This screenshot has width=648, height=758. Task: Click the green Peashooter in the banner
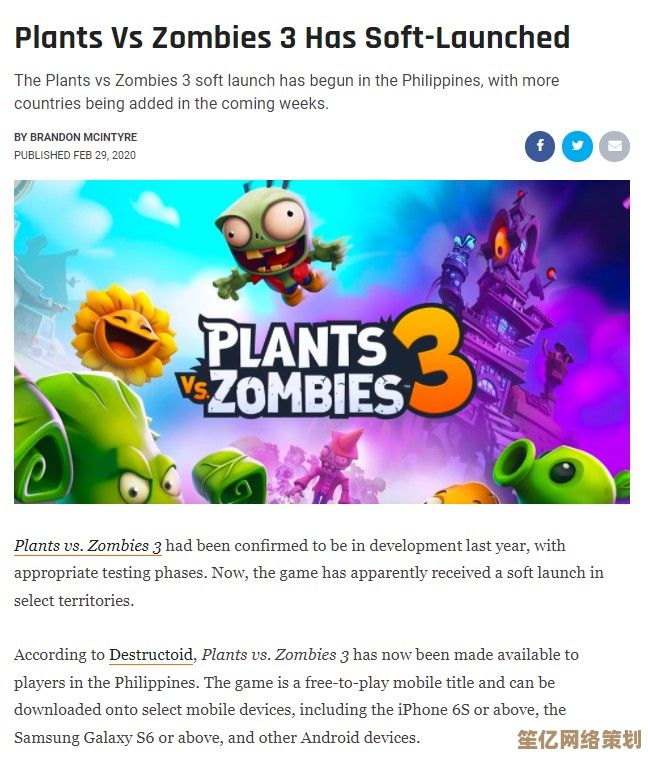561,471
